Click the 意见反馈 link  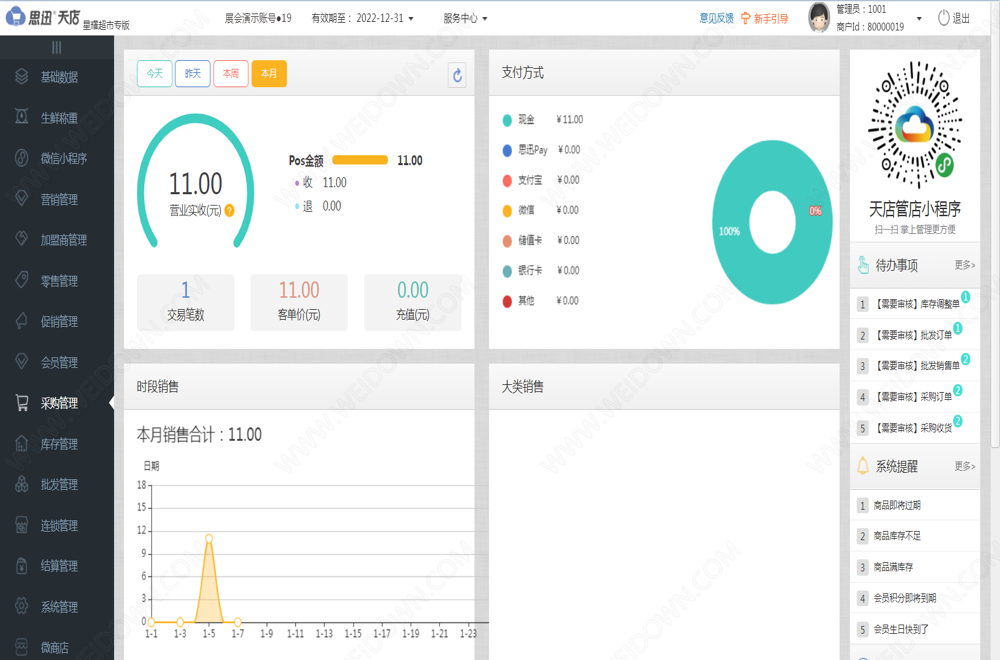716,18
